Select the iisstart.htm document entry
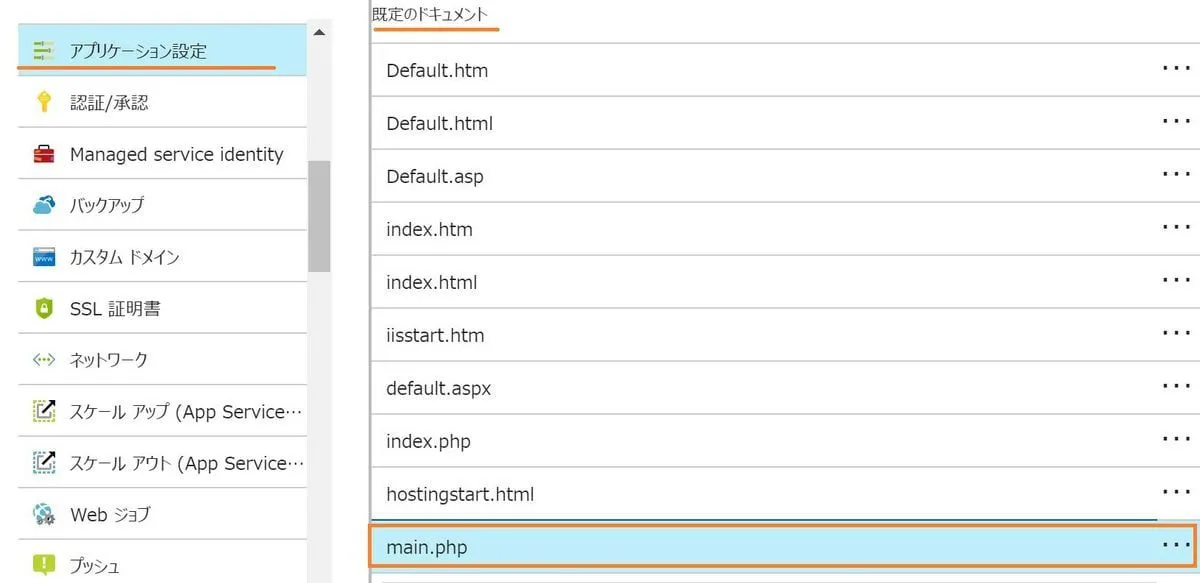Screen dimensions: 1200x583 [760, 335]
